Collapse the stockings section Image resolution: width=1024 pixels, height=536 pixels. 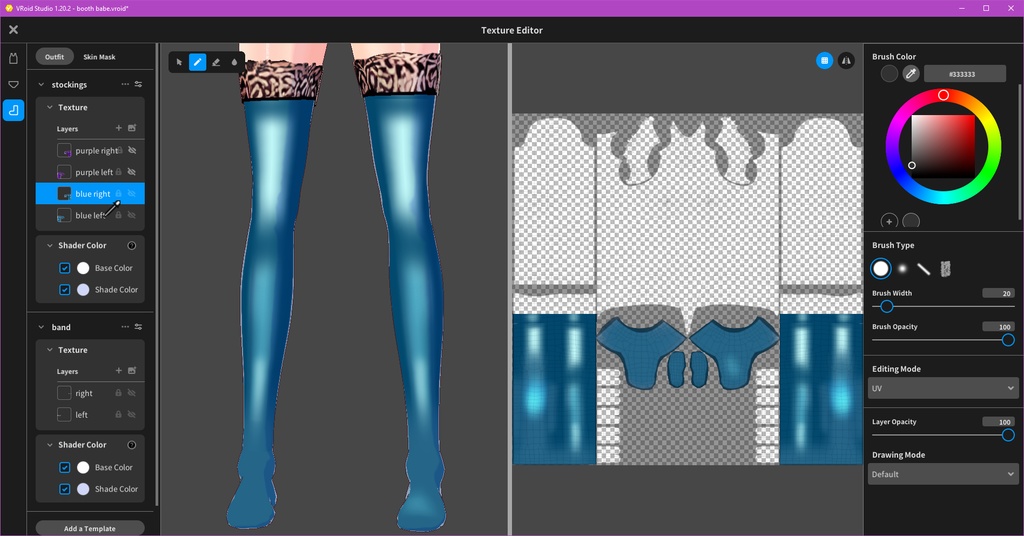[x=41, y=84]
